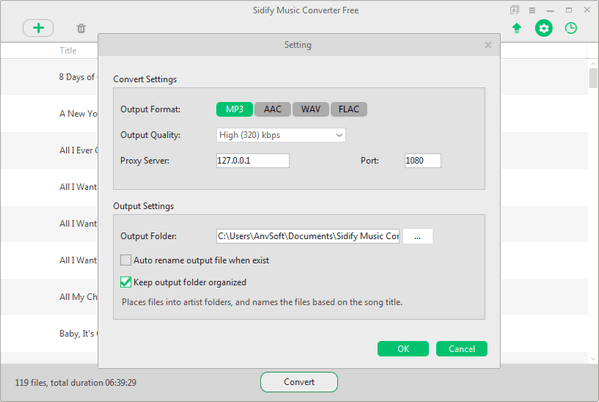Confirm settings with OK button
This screenshot has width=599, height=402.
(x=403, y=349)
